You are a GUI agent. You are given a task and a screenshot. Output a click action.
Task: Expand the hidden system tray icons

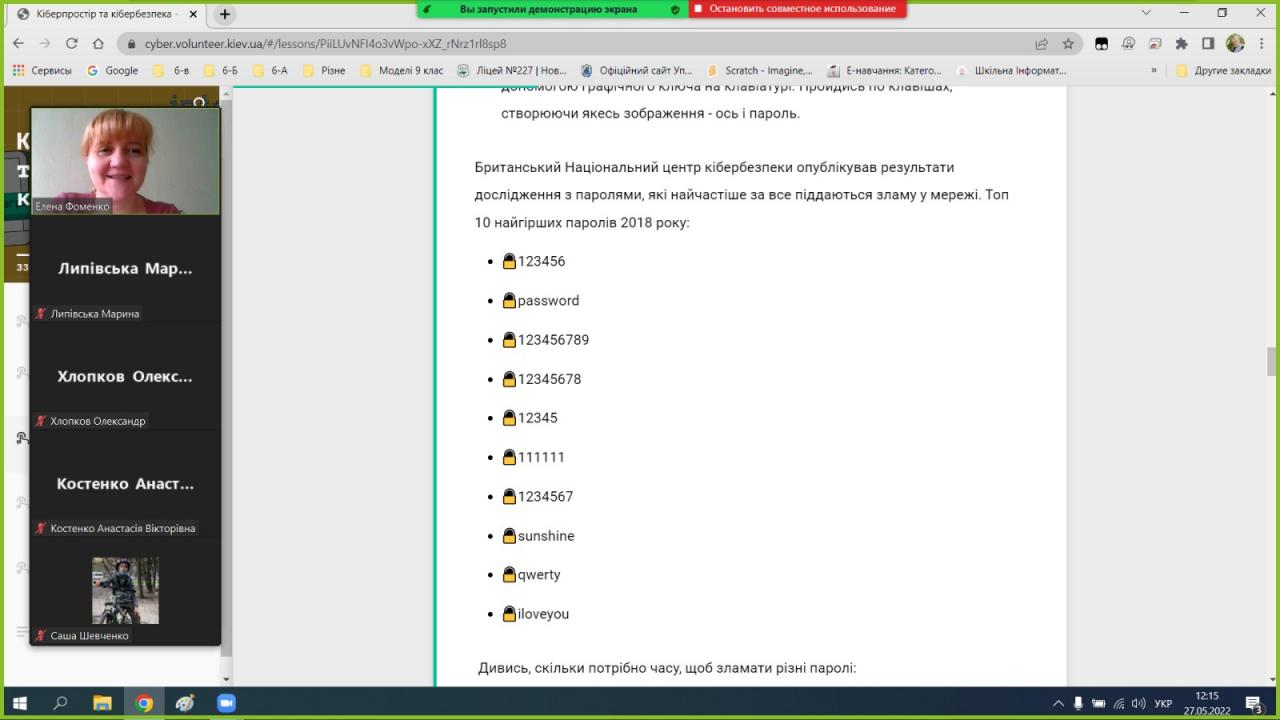1058,703
